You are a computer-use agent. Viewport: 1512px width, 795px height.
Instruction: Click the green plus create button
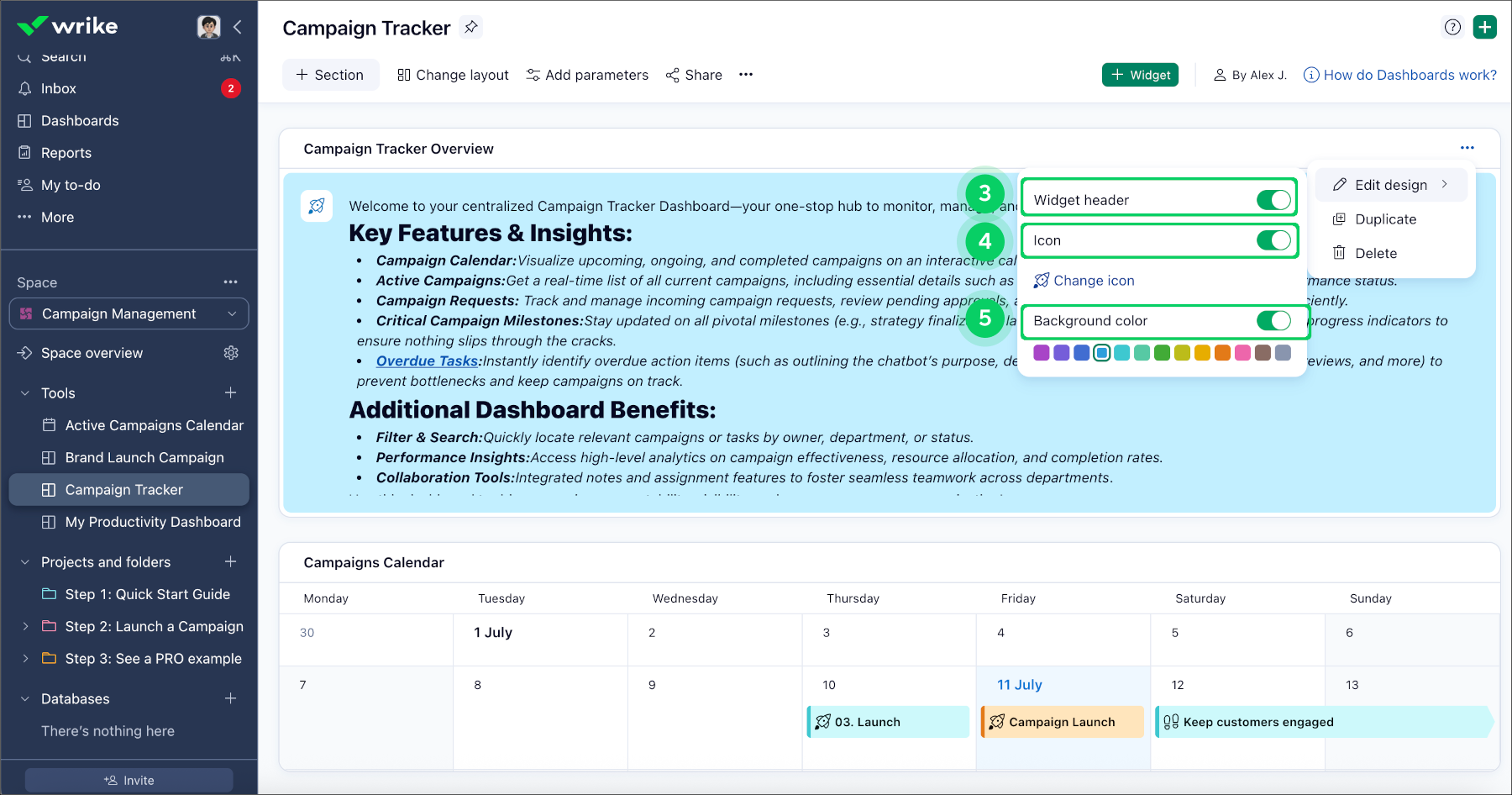point(1484,27)
